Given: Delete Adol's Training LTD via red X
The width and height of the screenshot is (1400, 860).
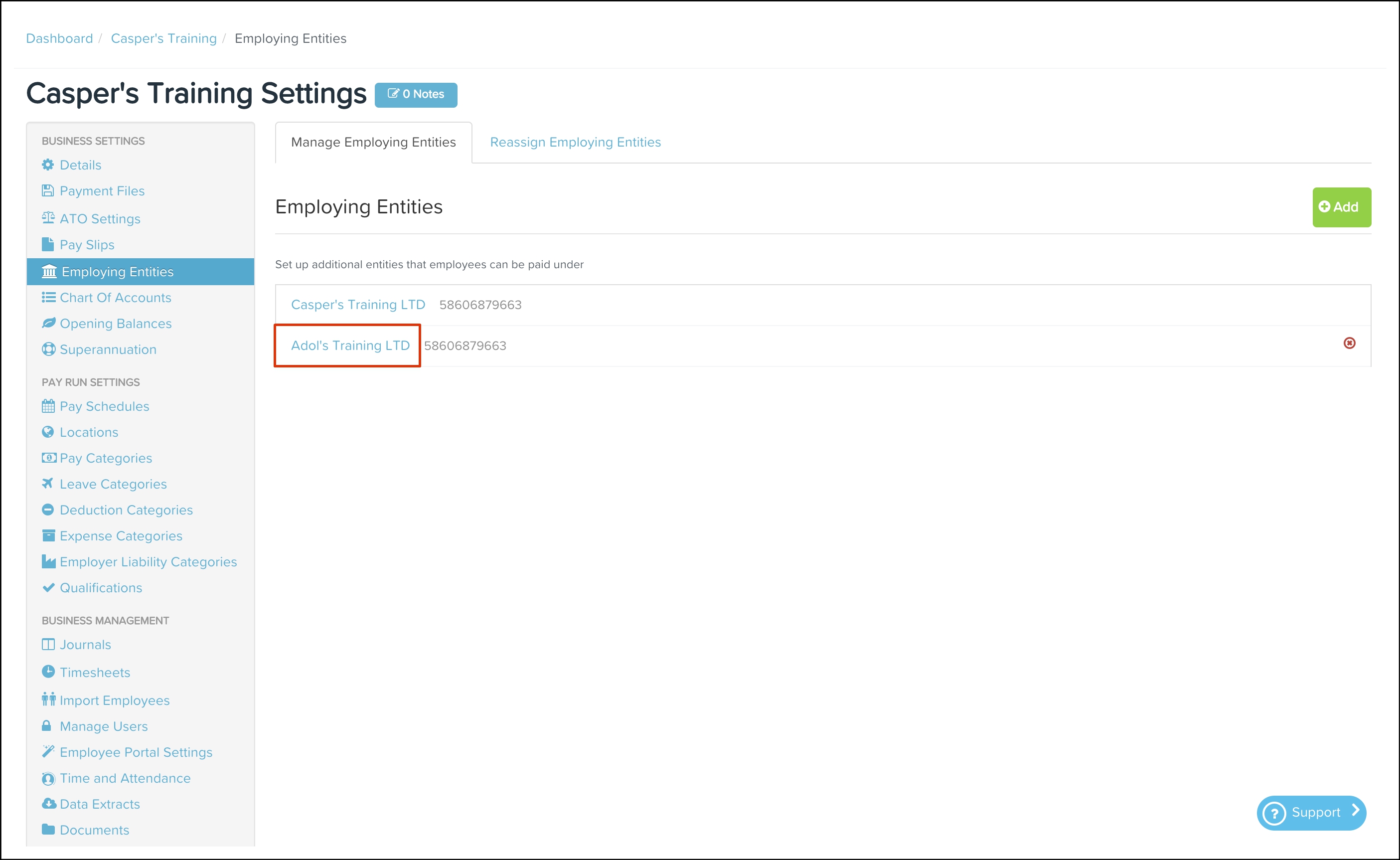Looking at the screenshot, I should coord(1349,343).
